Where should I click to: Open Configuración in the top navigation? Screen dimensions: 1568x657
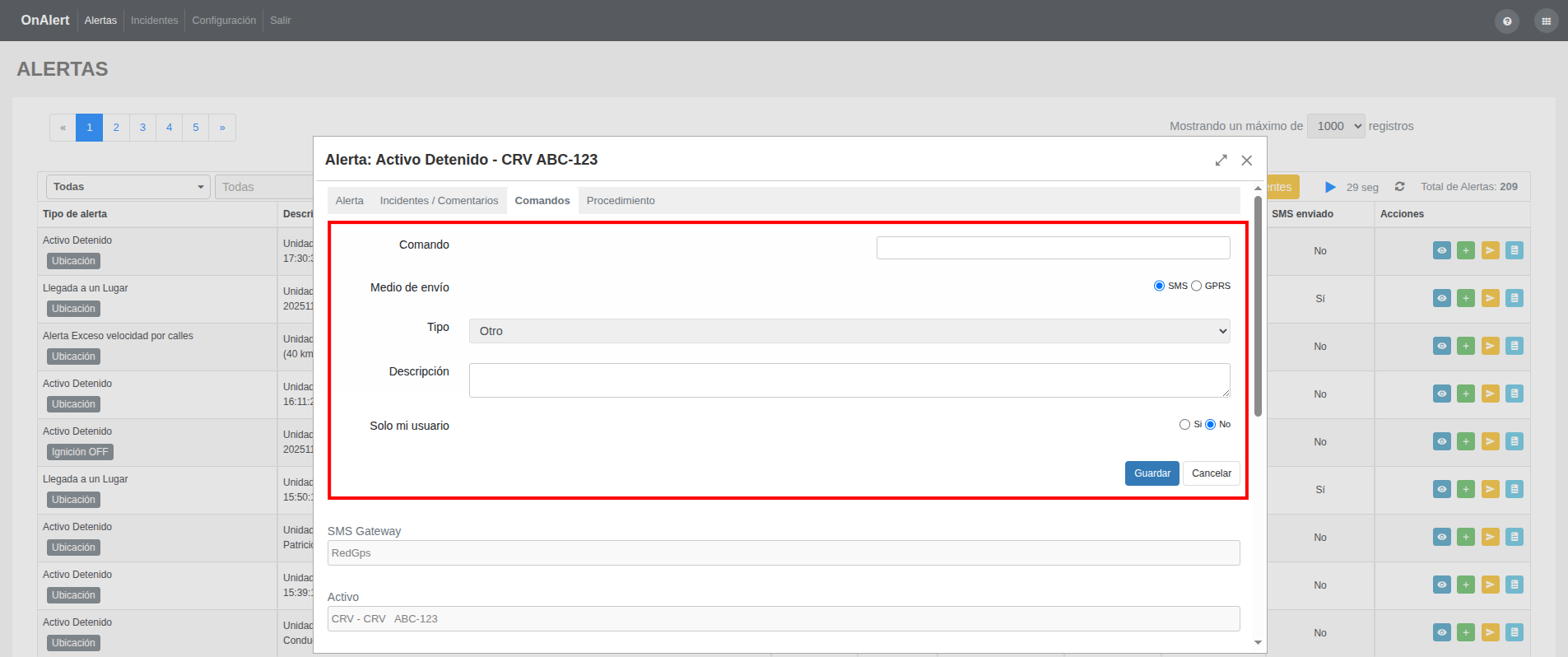click(x=224, y=21)
